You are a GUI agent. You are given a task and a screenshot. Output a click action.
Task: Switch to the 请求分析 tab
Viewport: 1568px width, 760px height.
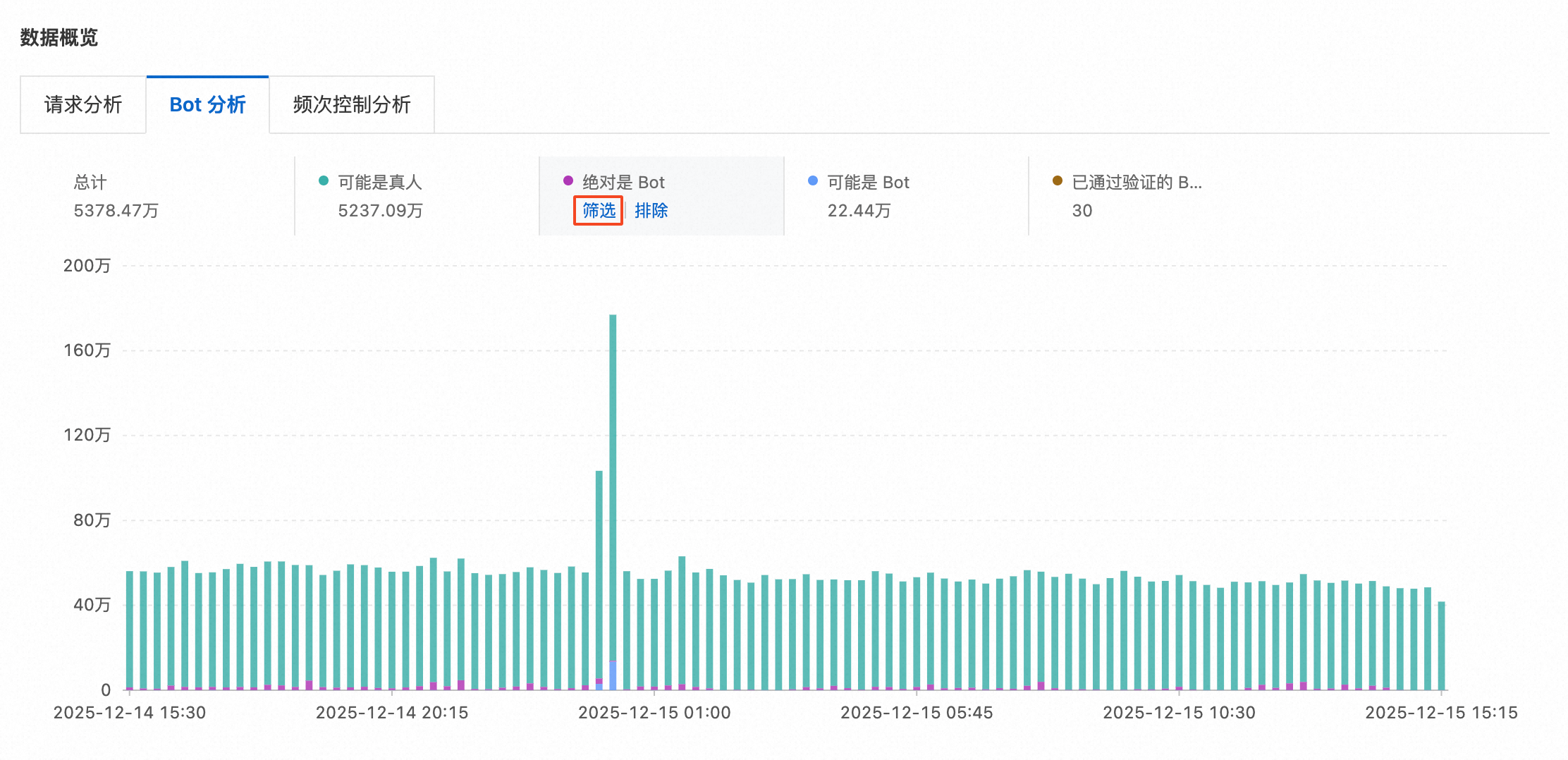coord(83,104)
